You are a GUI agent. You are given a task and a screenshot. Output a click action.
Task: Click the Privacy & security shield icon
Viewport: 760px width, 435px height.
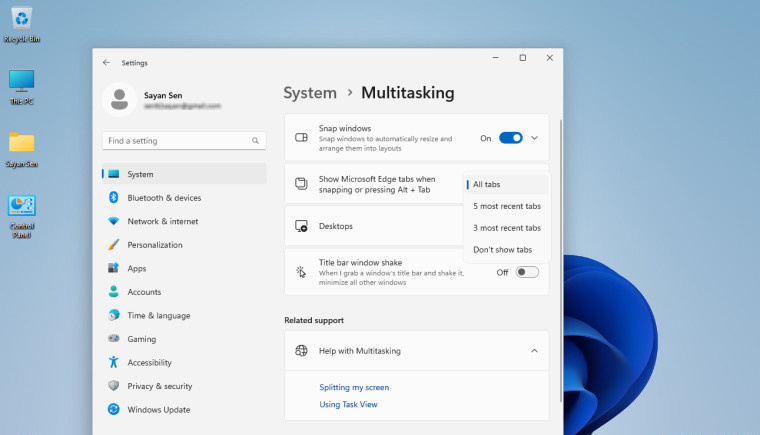[113, 386]
